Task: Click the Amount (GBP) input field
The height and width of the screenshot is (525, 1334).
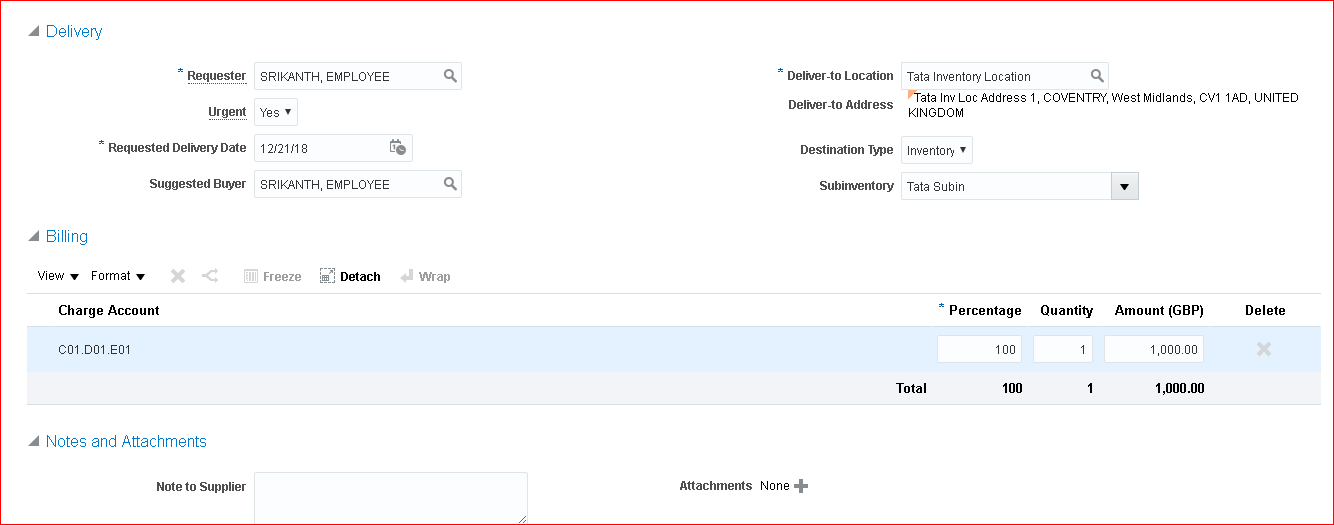Action: (1153, 349)
